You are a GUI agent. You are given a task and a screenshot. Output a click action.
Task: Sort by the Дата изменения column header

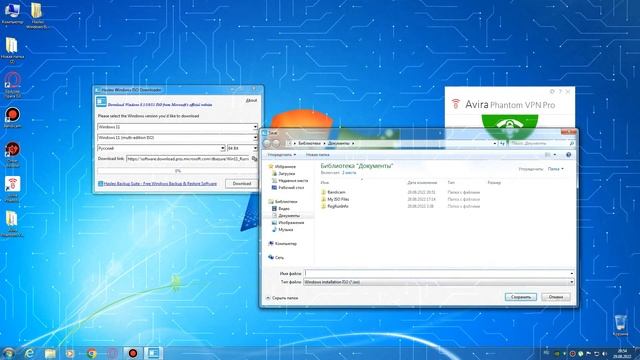click(x=422, y=182)
